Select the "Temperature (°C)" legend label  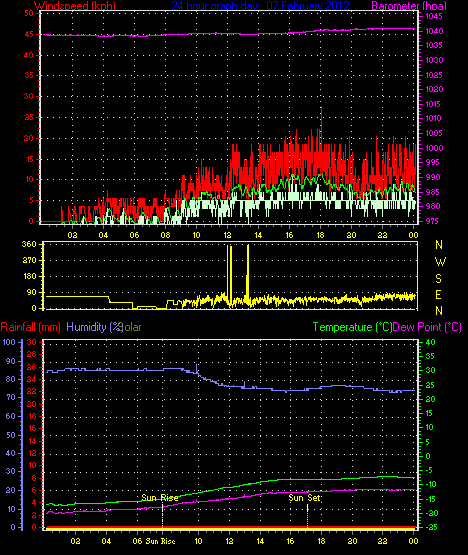352,327
